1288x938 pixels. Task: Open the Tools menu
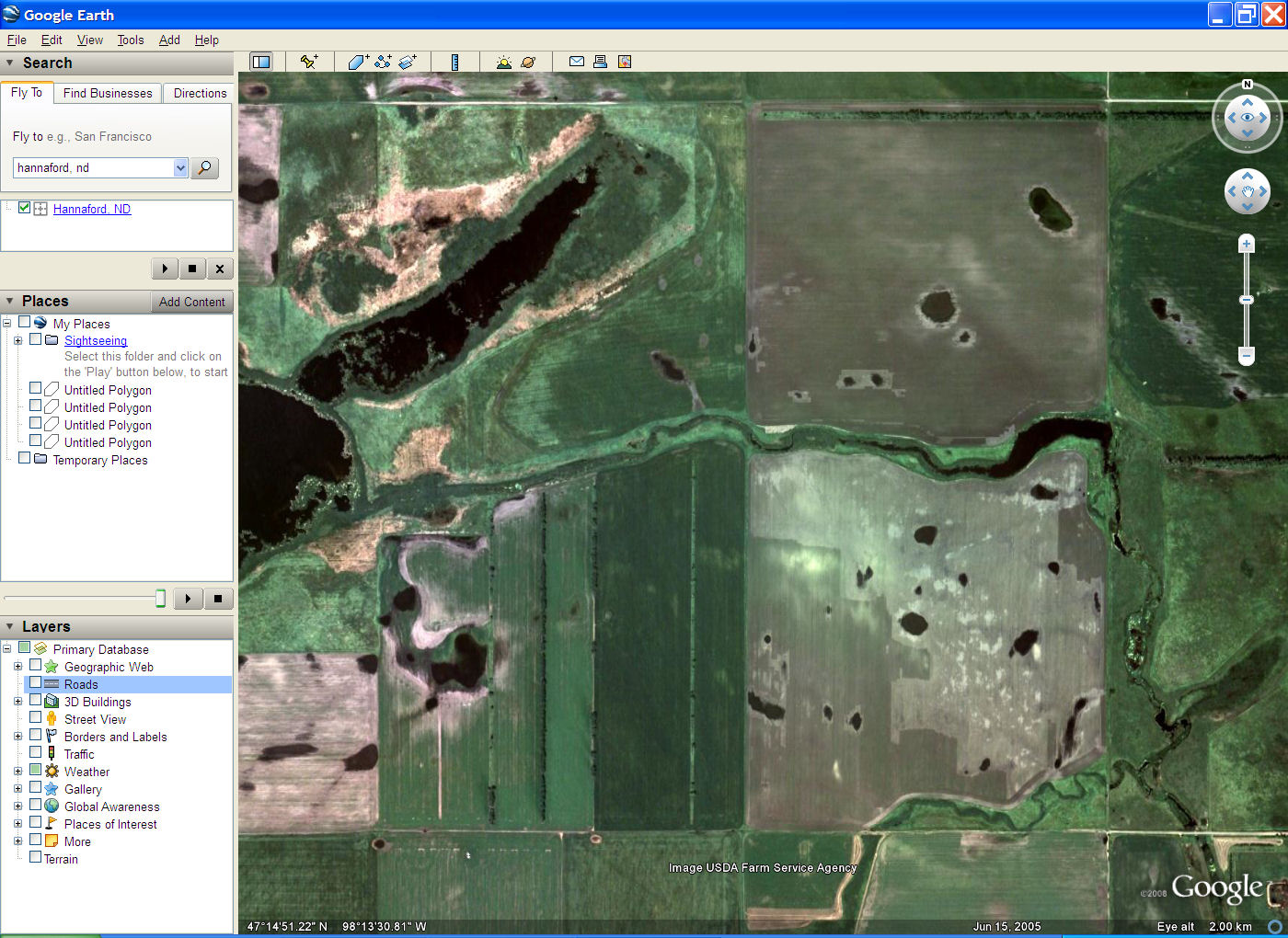[x=131, y=40]
